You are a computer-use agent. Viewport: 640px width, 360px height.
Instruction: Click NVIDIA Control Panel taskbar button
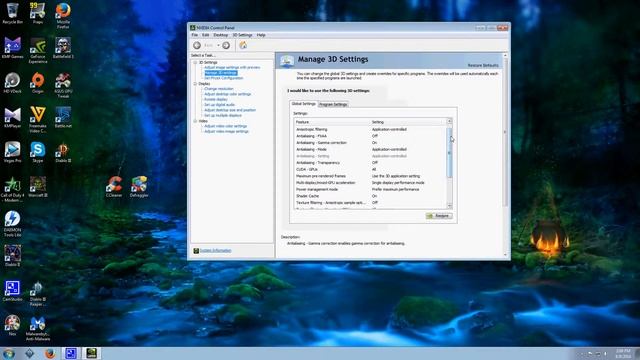pyautogui.click(x=91, y=353)
